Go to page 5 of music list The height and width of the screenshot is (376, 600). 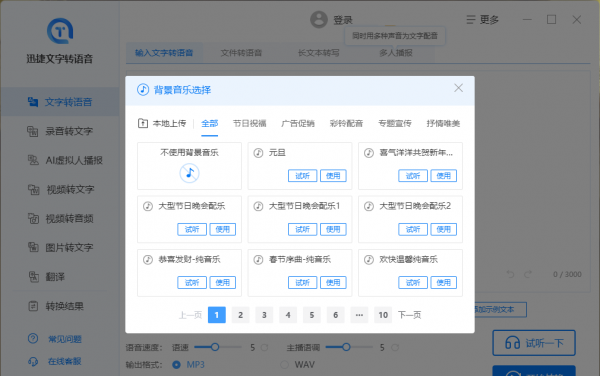pyautogui.click(x=312, y=315)
